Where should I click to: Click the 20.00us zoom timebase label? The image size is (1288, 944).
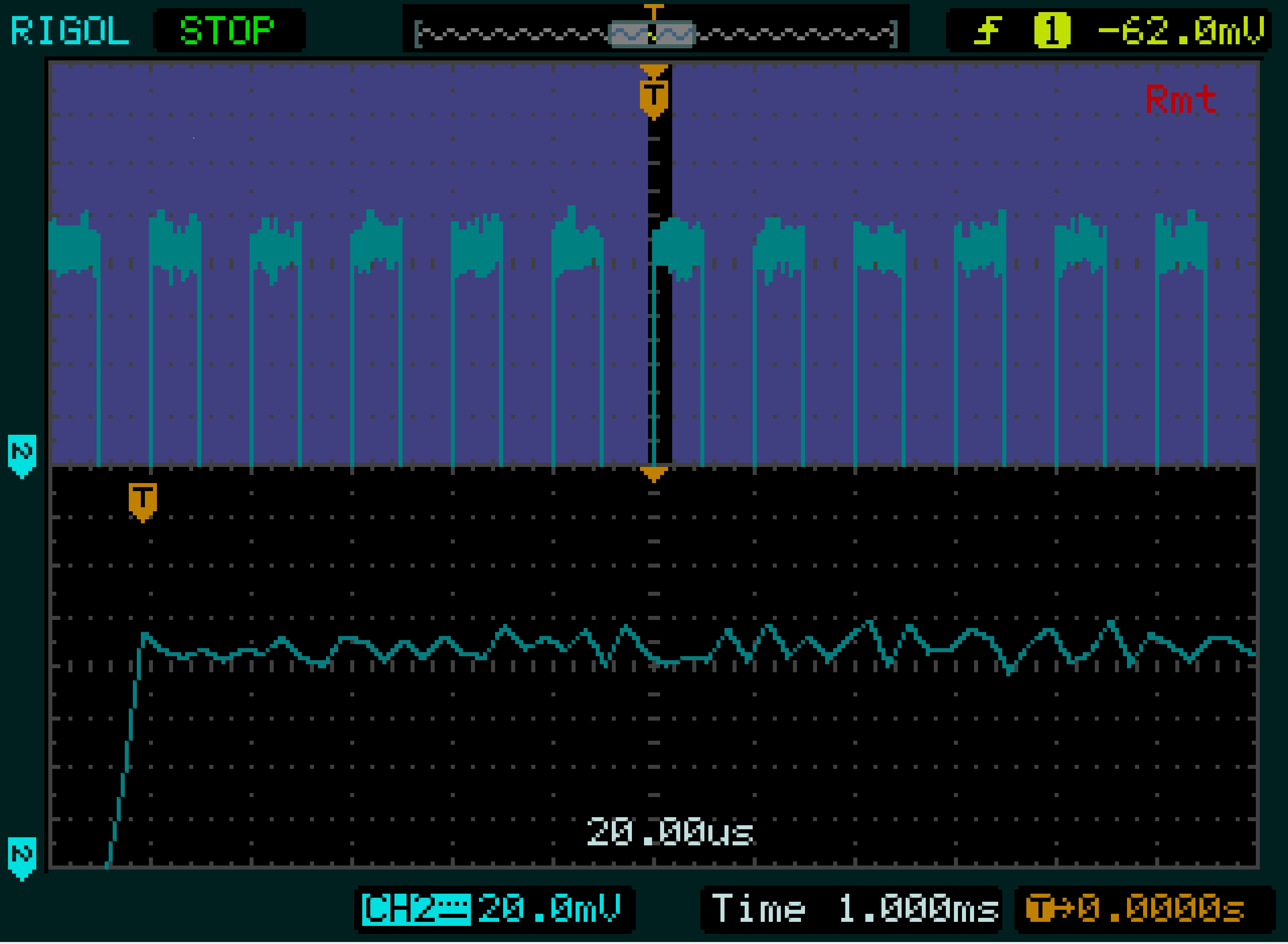(670, 831)
